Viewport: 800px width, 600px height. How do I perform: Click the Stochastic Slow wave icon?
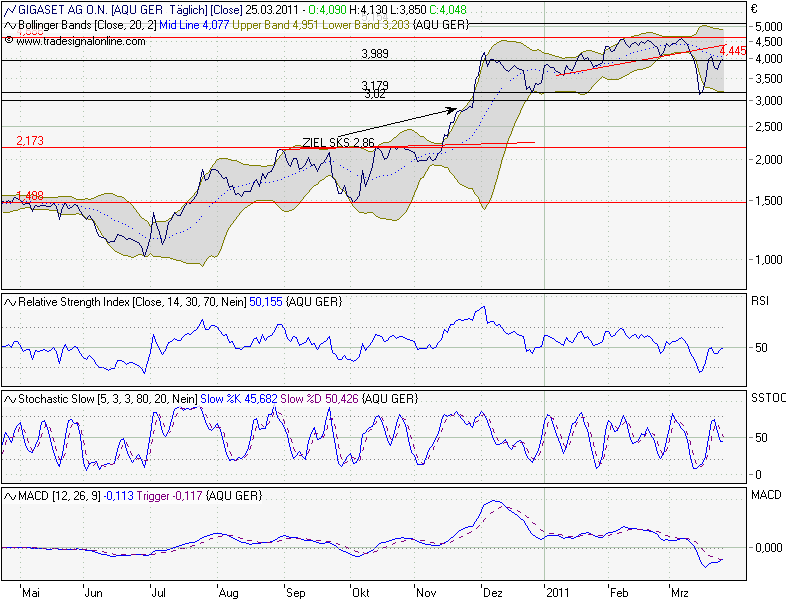pos(9,398)
